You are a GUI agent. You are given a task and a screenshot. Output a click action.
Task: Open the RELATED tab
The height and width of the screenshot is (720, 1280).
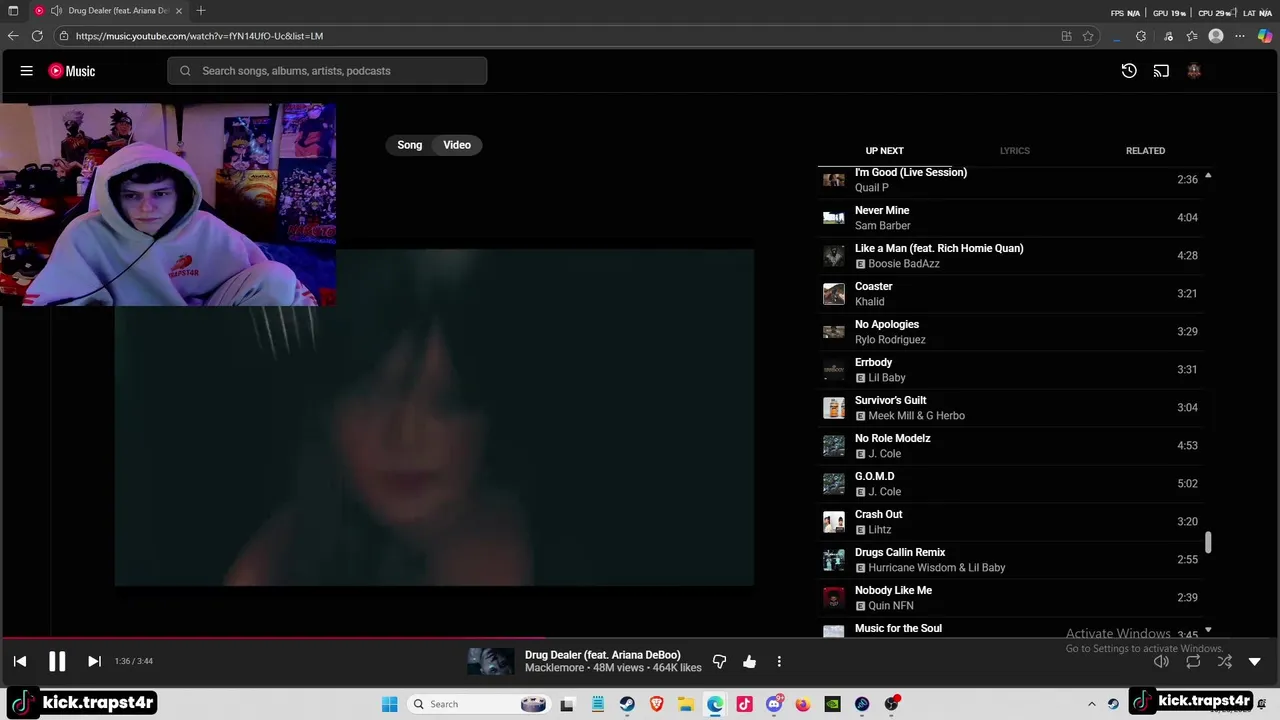click(x=1145, y=151)
